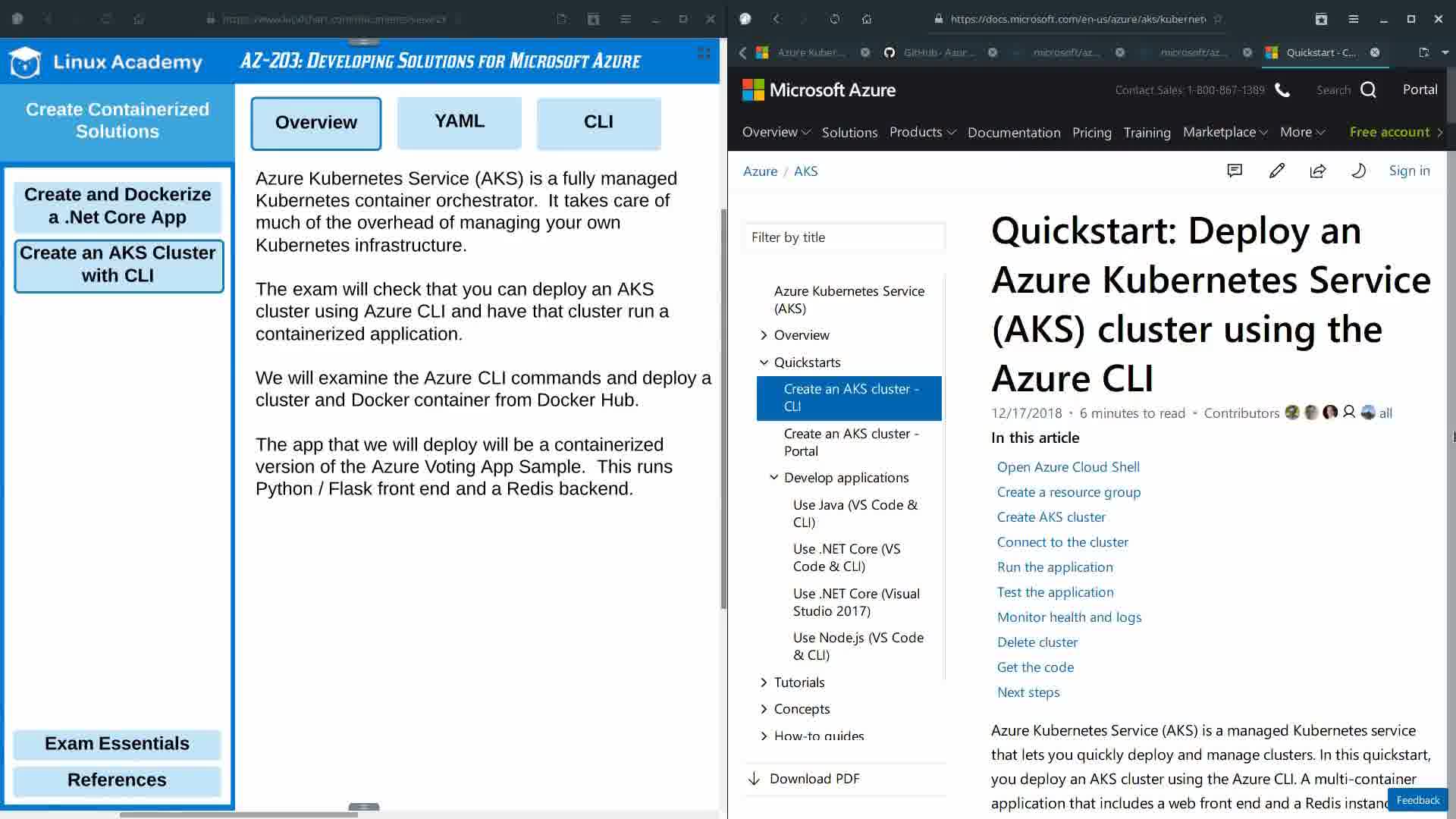This screenshot has width=1456, height=819.
Task: Click the Contact Sales phone icon
Action: (x=1282, y=89)
